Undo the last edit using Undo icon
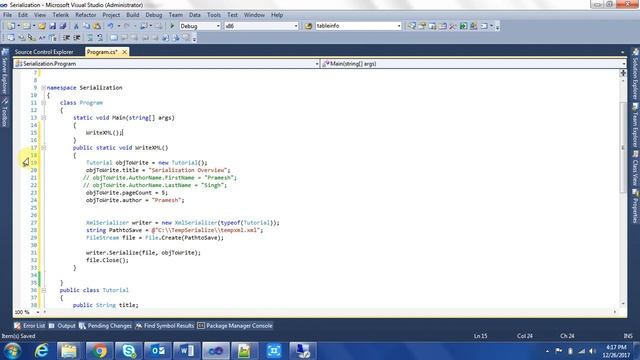 [110, 26]
